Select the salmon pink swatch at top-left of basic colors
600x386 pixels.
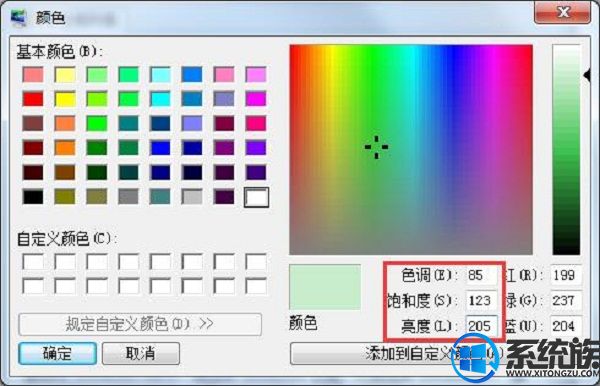pyautogui.click(x=33, y=74)
